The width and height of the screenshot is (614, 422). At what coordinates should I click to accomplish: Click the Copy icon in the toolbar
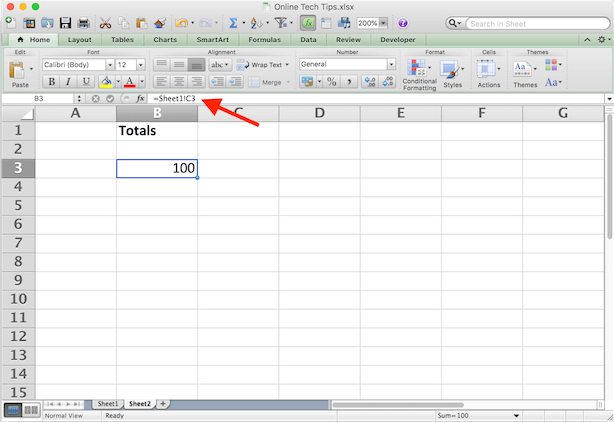pyautogui.click(x=123, y=23)
